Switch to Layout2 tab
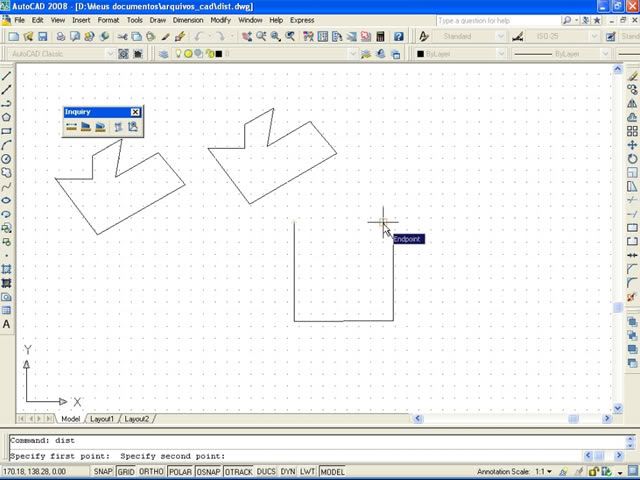Viewport: 640px width, 480px height. click(136, 419)
